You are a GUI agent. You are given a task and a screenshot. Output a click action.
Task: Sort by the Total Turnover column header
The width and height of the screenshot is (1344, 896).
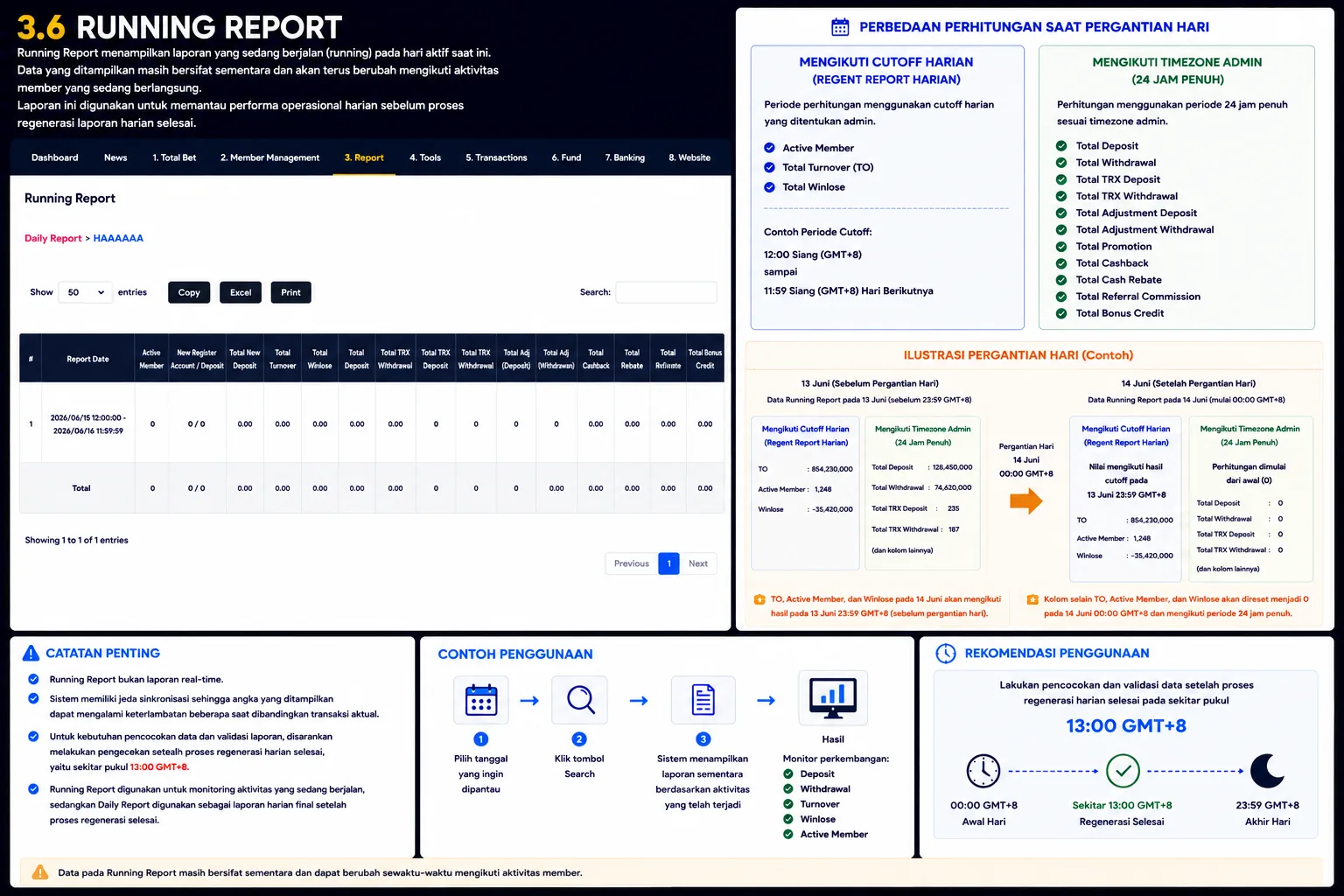283,359
